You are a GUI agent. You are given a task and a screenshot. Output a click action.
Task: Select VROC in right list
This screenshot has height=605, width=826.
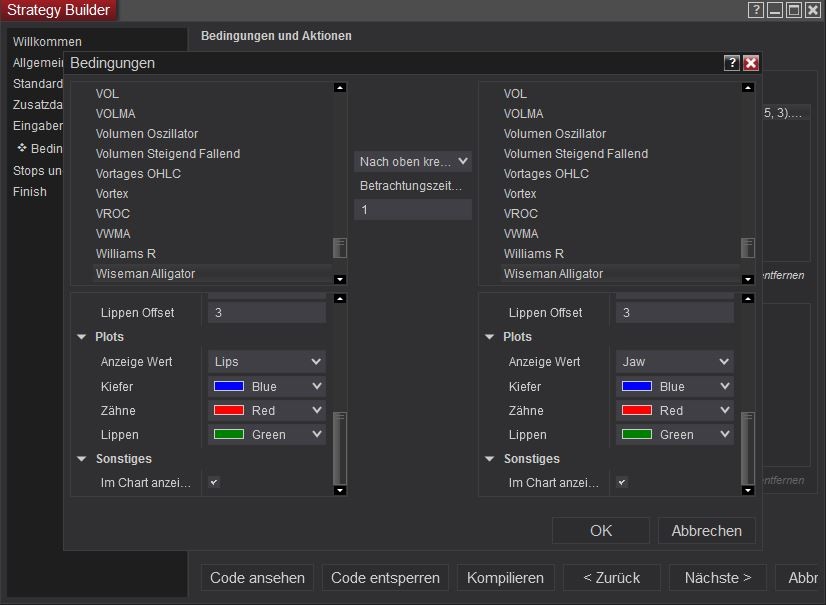point(520,214)
